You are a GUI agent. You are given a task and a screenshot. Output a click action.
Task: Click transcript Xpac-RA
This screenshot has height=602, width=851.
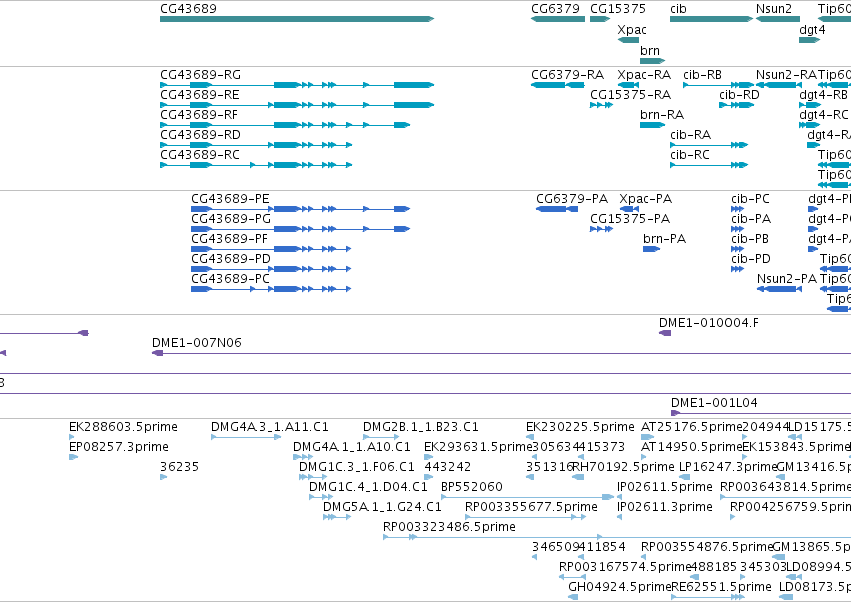tap(628, 85)
